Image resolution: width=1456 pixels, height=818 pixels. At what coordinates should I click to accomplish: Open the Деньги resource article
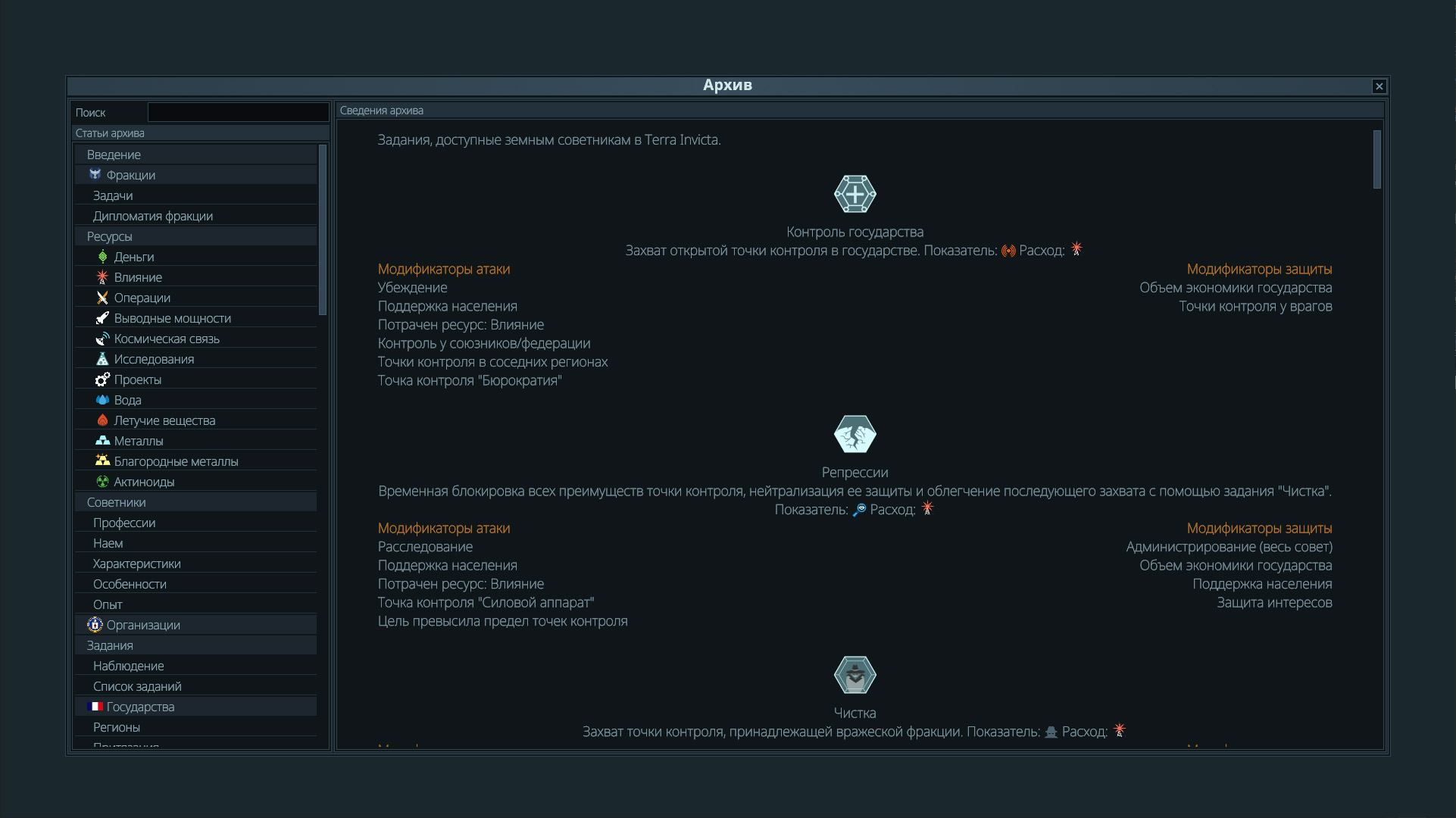point(133,257)
